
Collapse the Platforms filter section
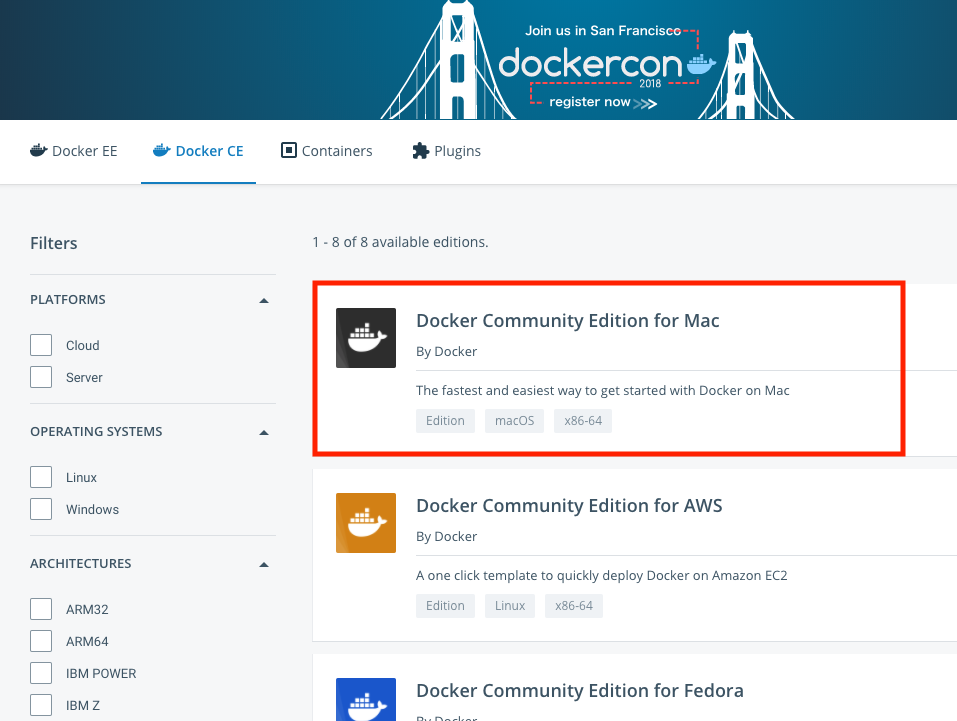[x=264, y=300]
